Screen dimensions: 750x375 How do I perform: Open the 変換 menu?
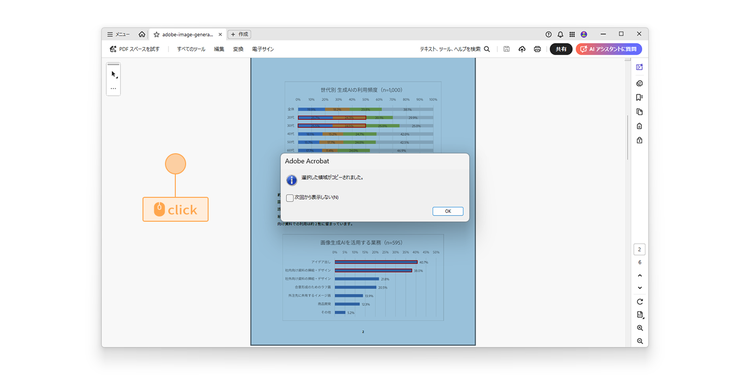pyautogui.click(x=238, y=49)
